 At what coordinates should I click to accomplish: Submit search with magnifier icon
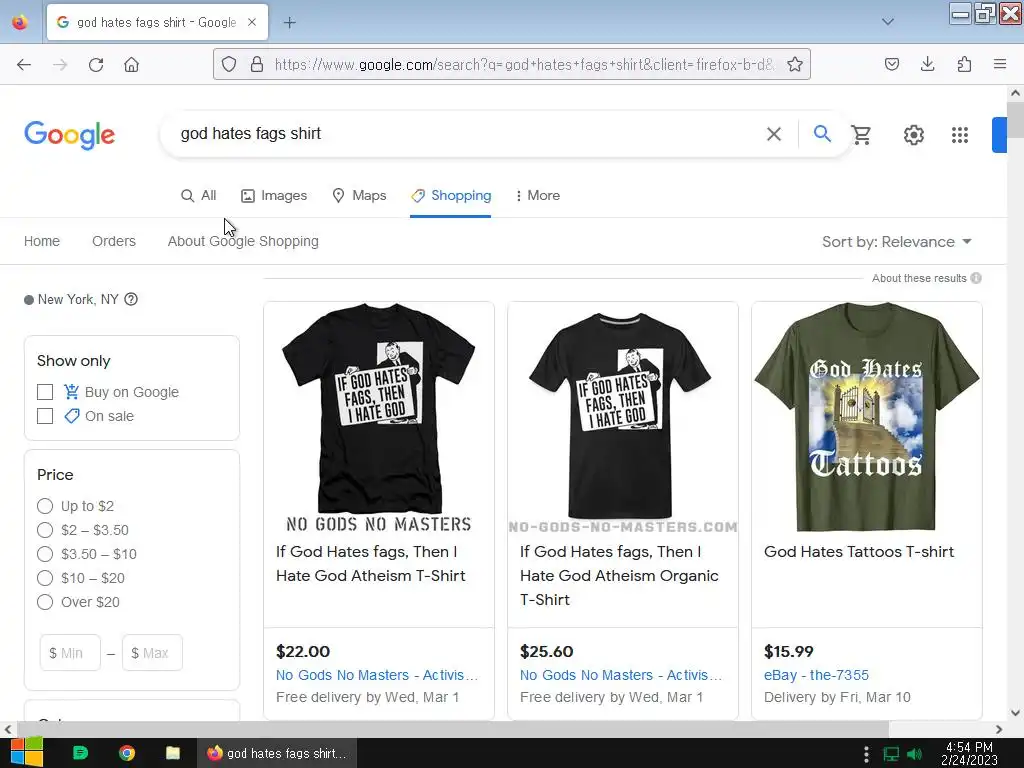click(822, 134)
